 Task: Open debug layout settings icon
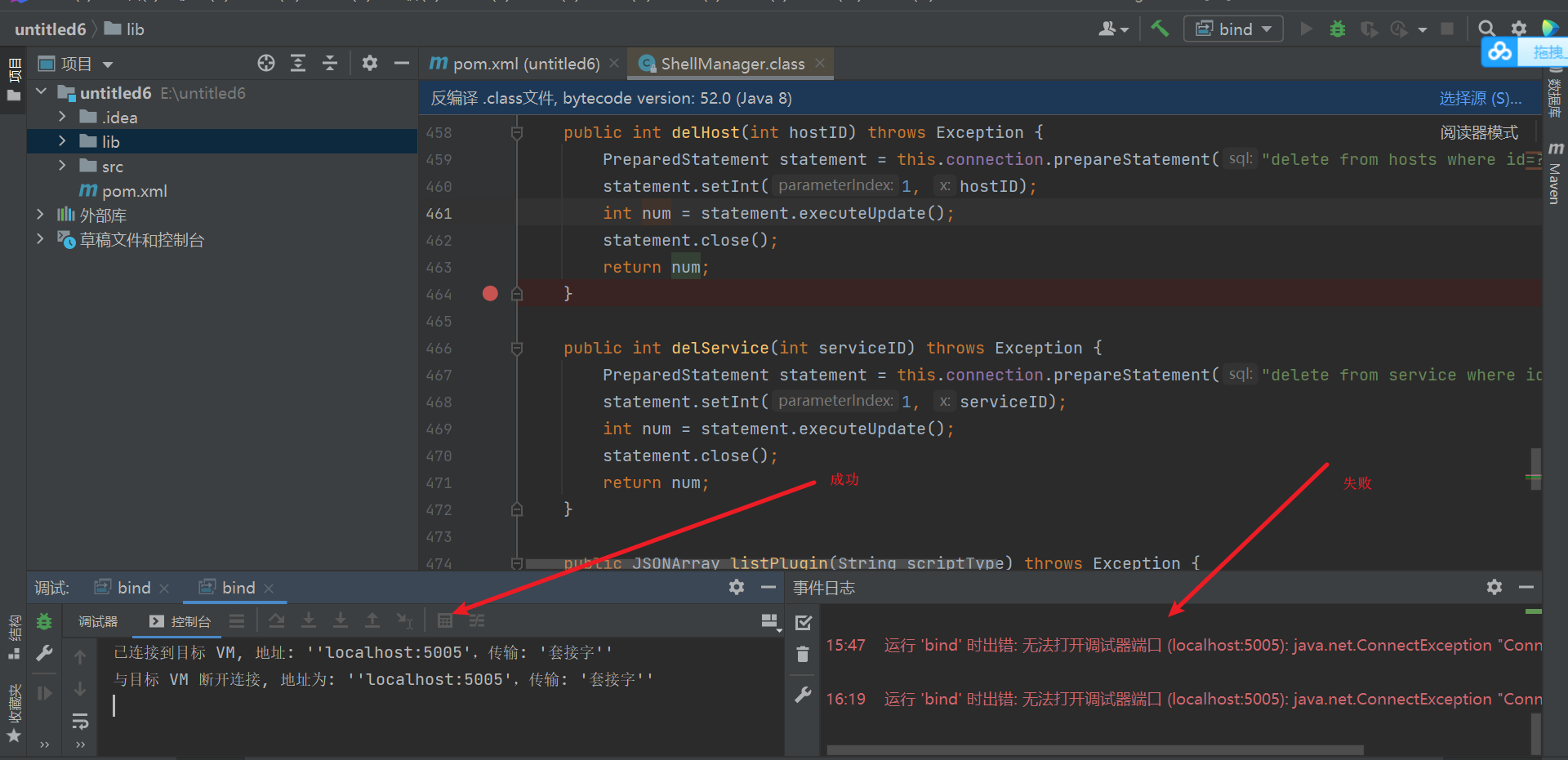[769, 622]
